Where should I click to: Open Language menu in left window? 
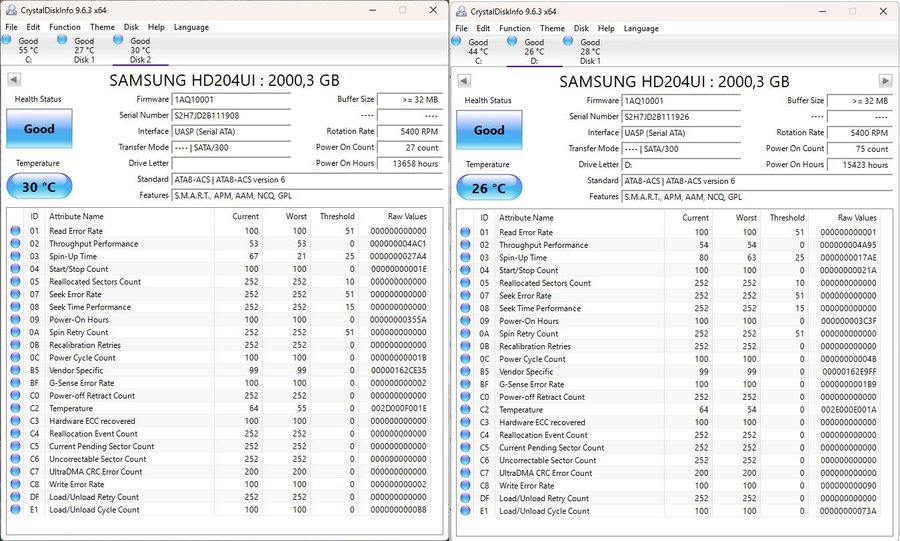pos(191,27)
